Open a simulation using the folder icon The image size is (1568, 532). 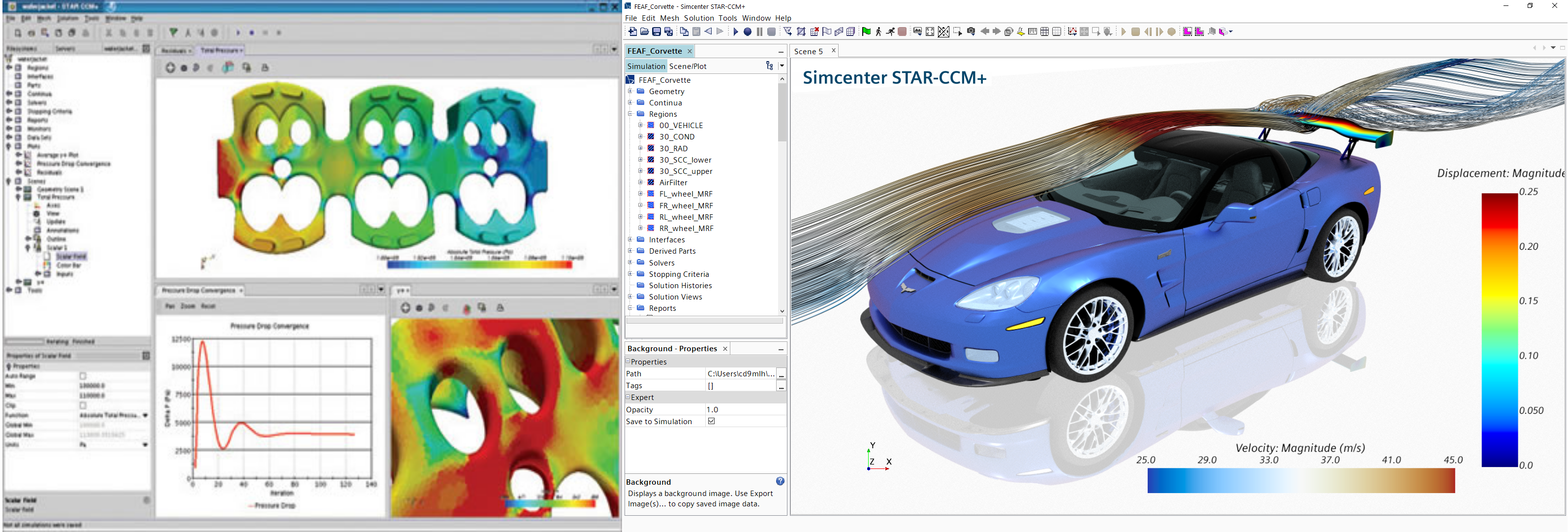(645, 31)
